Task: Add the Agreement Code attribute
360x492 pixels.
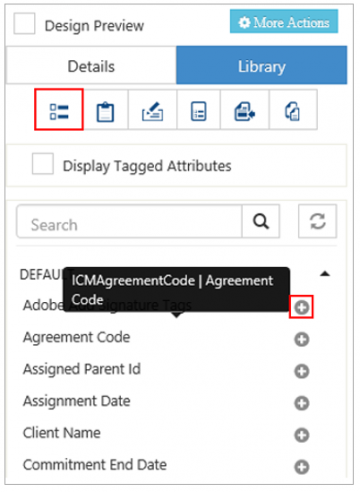Action: pyautogui.click(x=302, y=339)
